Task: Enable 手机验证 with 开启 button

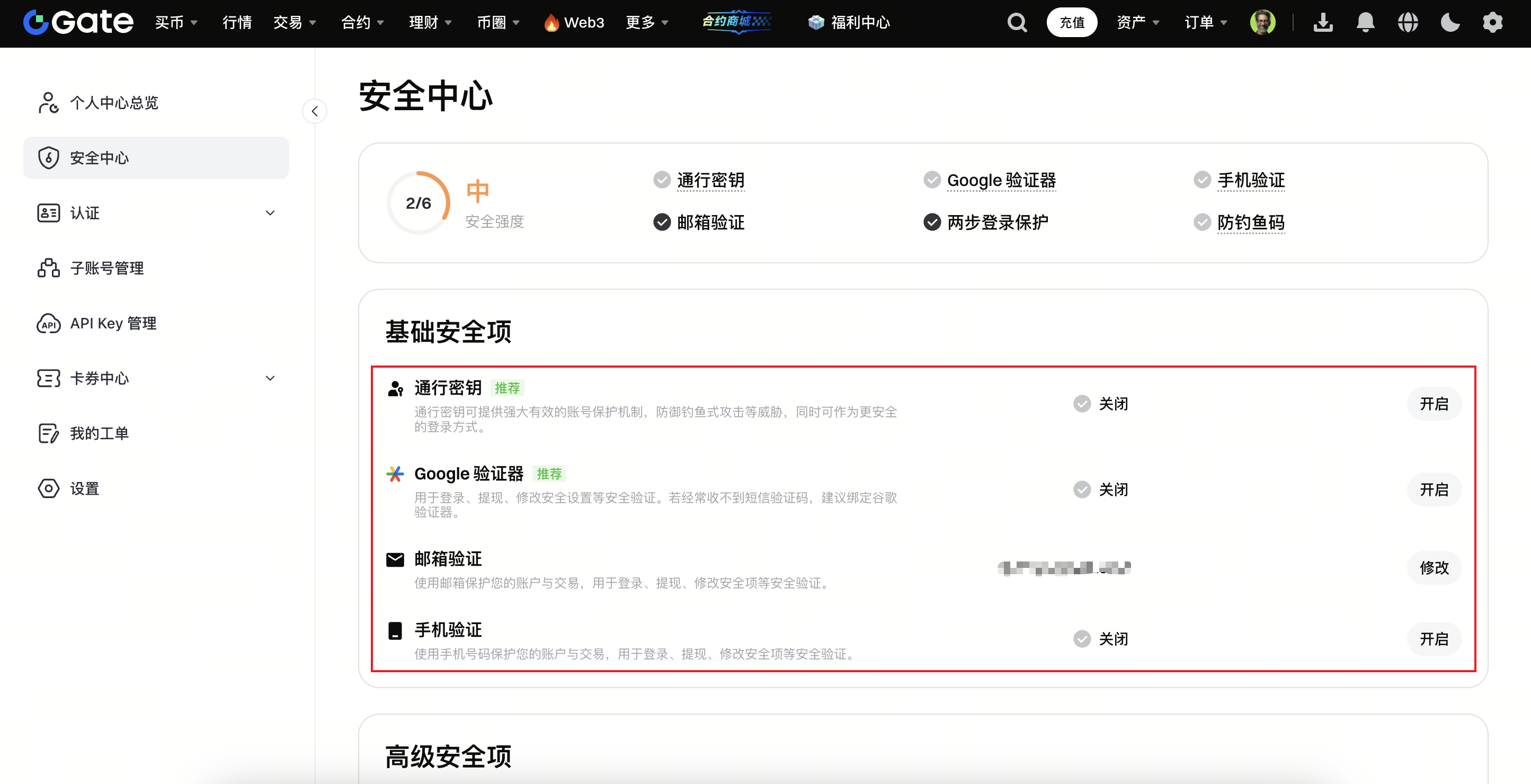Action: click(x=1434, y=639)
